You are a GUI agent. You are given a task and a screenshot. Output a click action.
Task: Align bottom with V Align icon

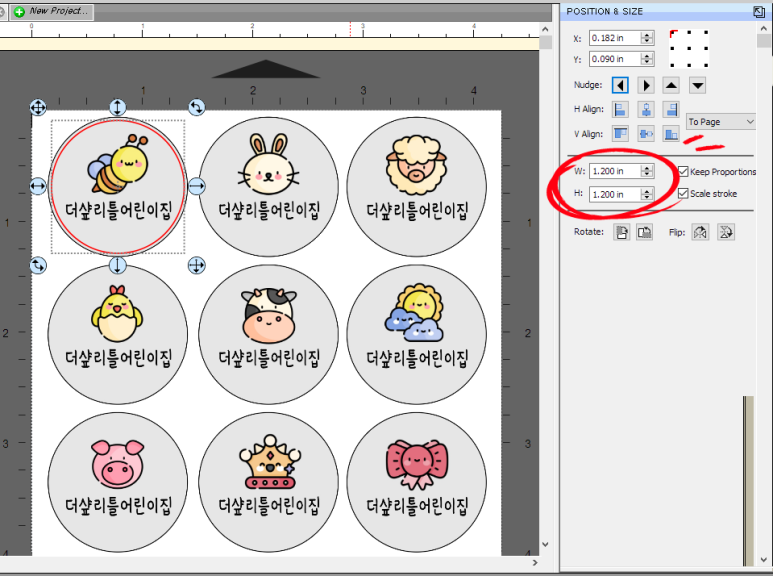pos(671,133)
